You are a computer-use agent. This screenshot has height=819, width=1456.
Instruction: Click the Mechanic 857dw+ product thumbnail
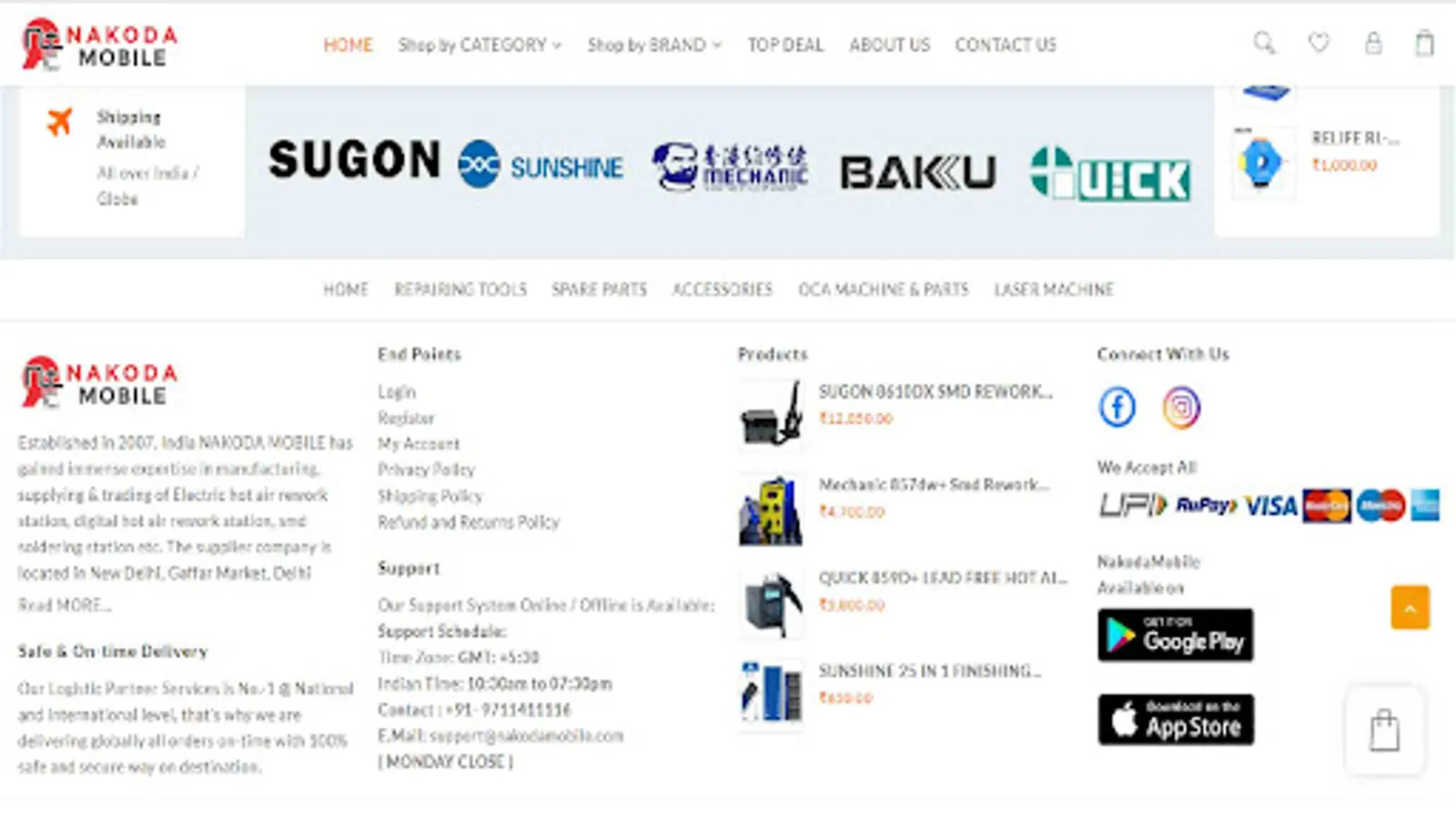pyautogui.click(x=771, y=509)
